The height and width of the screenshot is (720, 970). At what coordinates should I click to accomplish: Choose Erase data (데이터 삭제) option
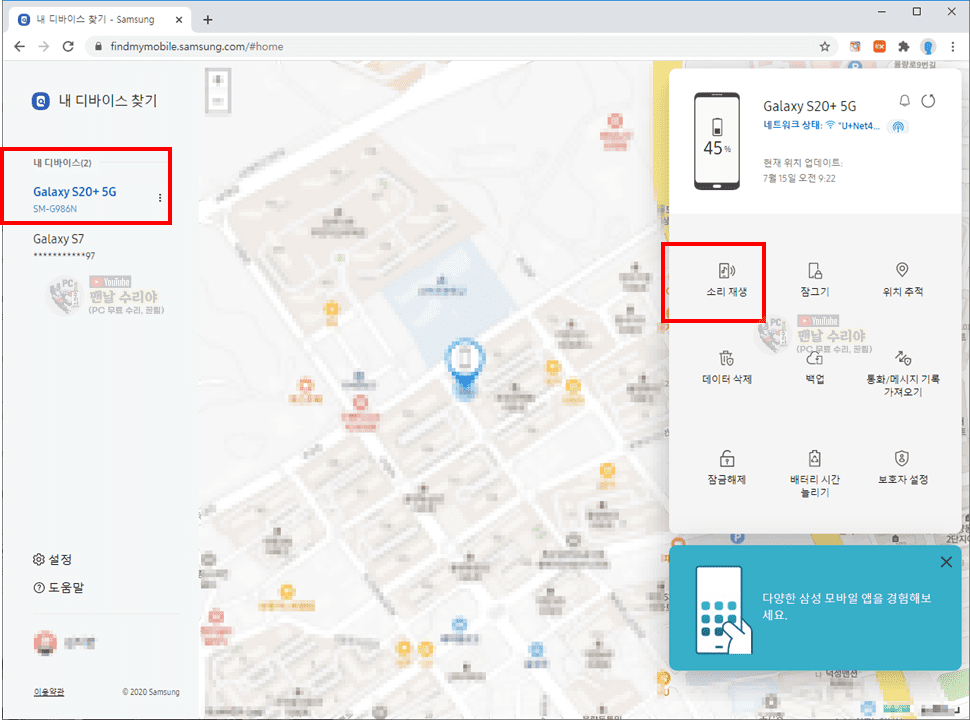pos(727,367)
